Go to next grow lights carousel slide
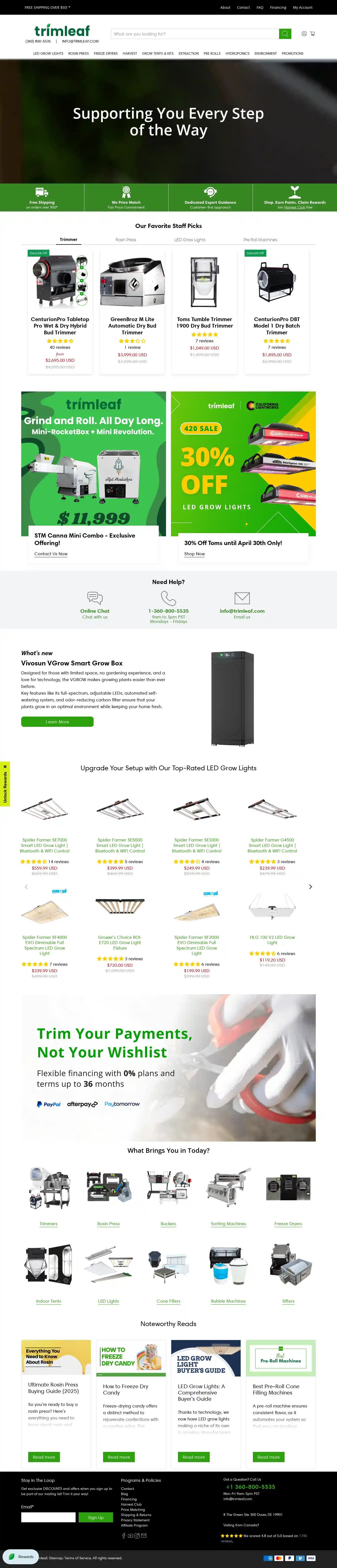Viewport: 337px width, 1568px height. [310, 887]
